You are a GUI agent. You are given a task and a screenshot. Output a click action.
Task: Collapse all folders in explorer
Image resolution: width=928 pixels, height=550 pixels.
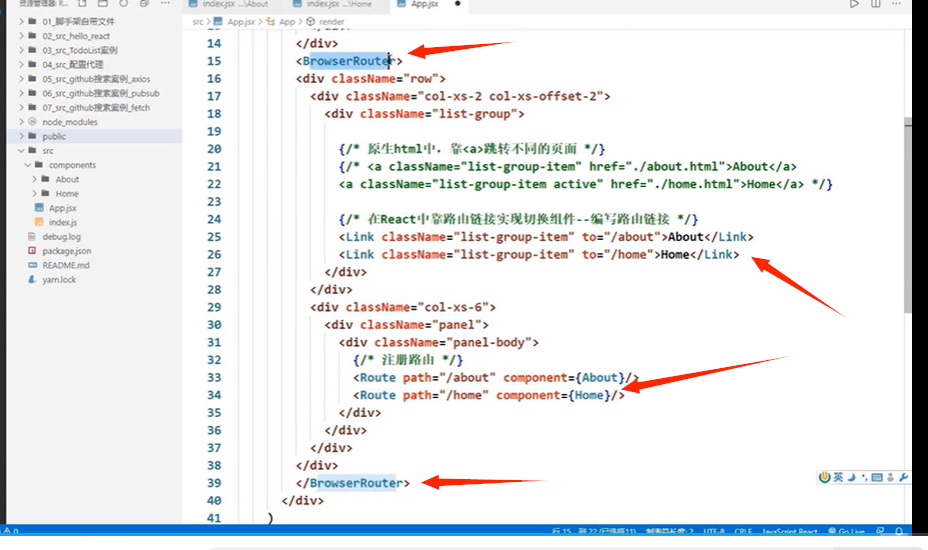tap(144, 4)
